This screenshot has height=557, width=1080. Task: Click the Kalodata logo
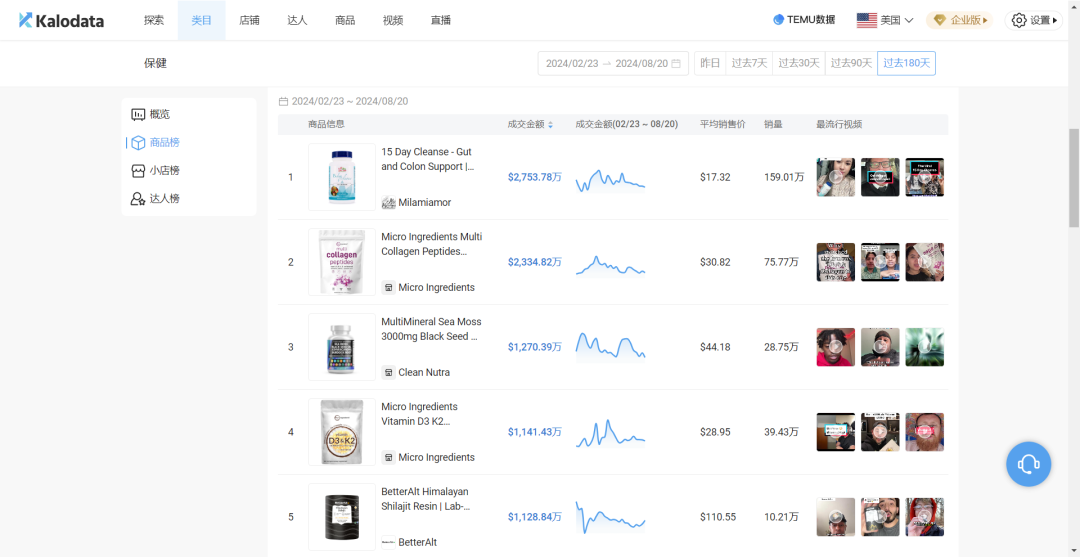coord(61,21)
